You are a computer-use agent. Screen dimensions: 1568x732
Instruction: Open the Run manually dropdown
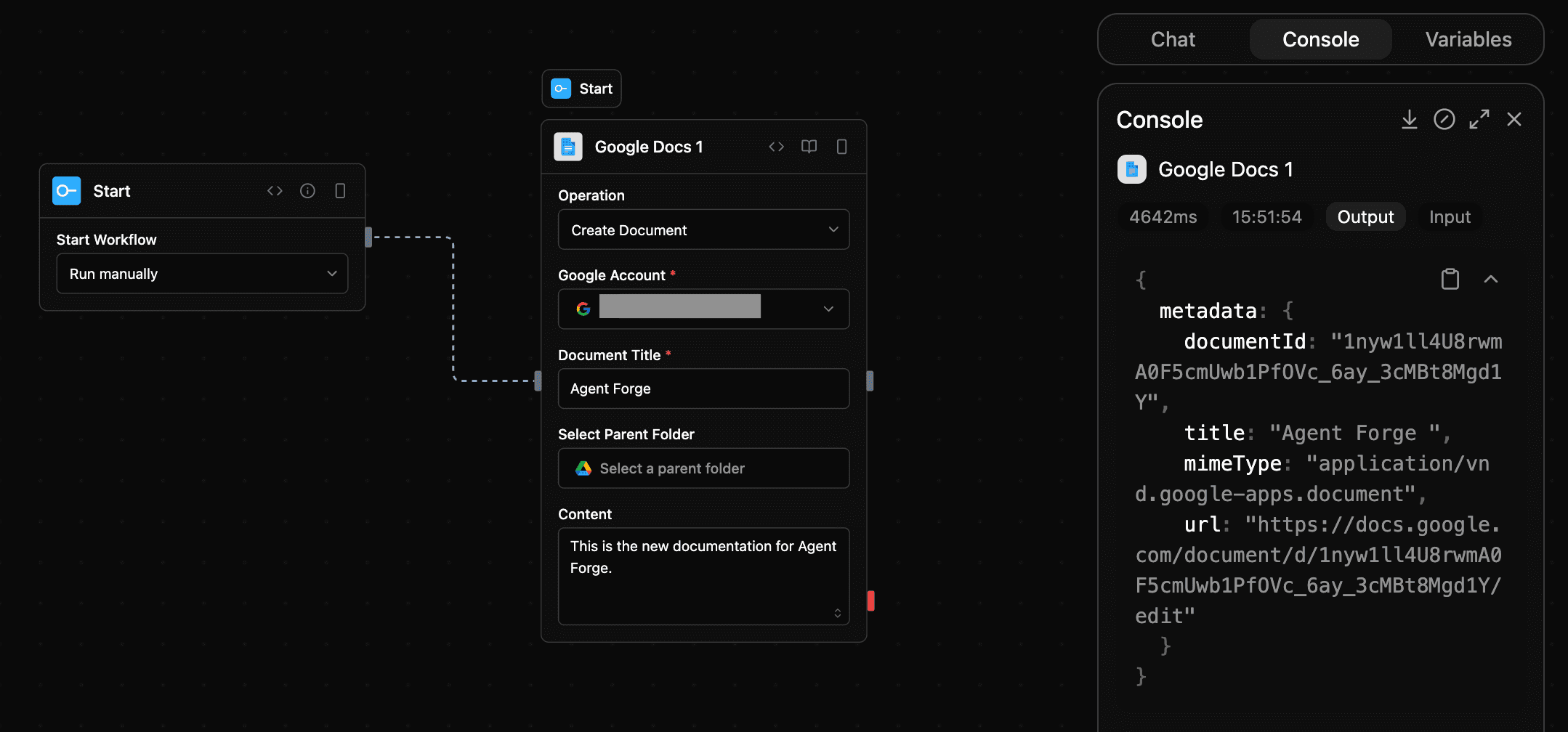click(x=202, y=274)
